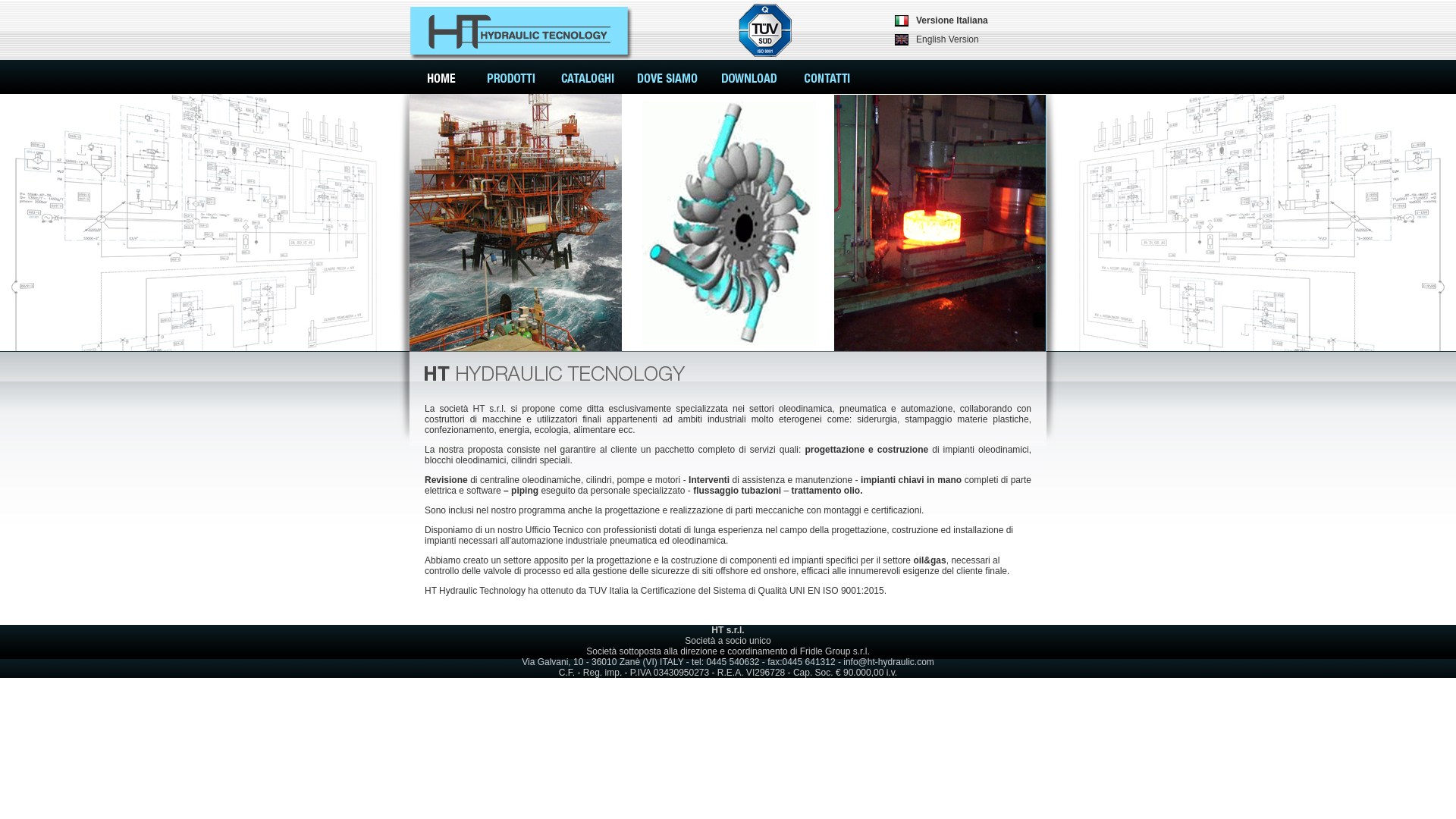This screenshot has width=1456, height=819.
Task: Click the Italian flag icon
Action: (902, 20)
